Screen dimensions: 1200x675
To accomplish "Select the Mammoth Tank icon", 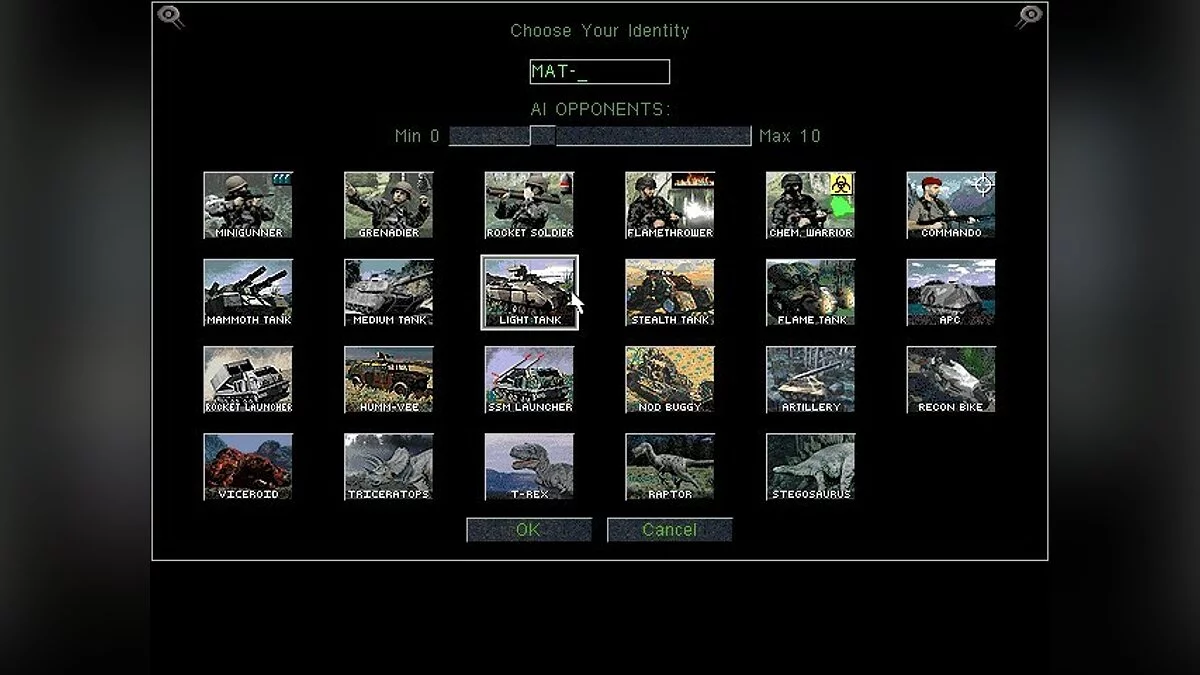I will [x=248, y=292].
